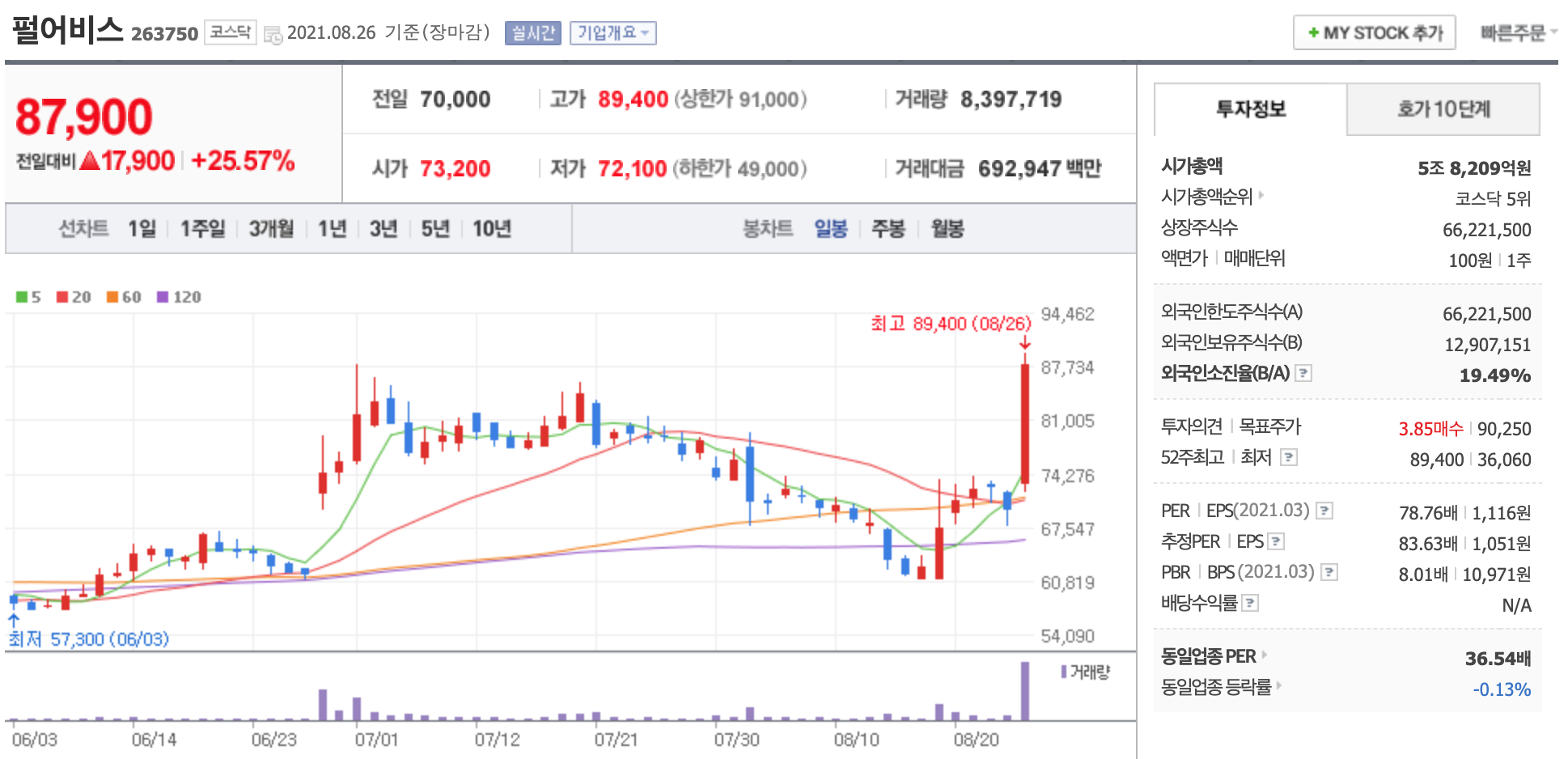
Task: Click the 펄어비스 stock name heading
Action: [x=67, y=30]
